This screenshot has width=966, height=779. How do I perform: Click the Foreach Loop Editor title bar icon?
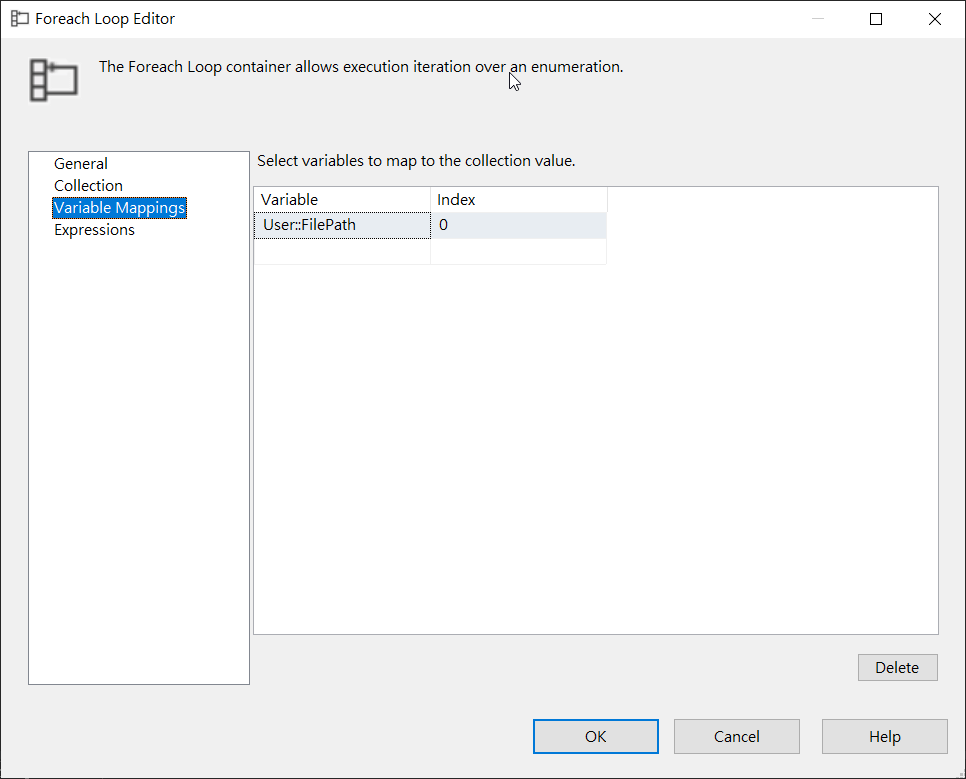[x=19, y=19]
